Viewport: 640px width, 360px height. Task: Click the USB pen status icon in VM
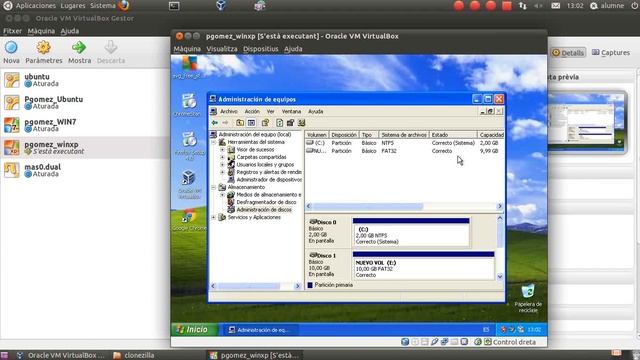[435, 342]
